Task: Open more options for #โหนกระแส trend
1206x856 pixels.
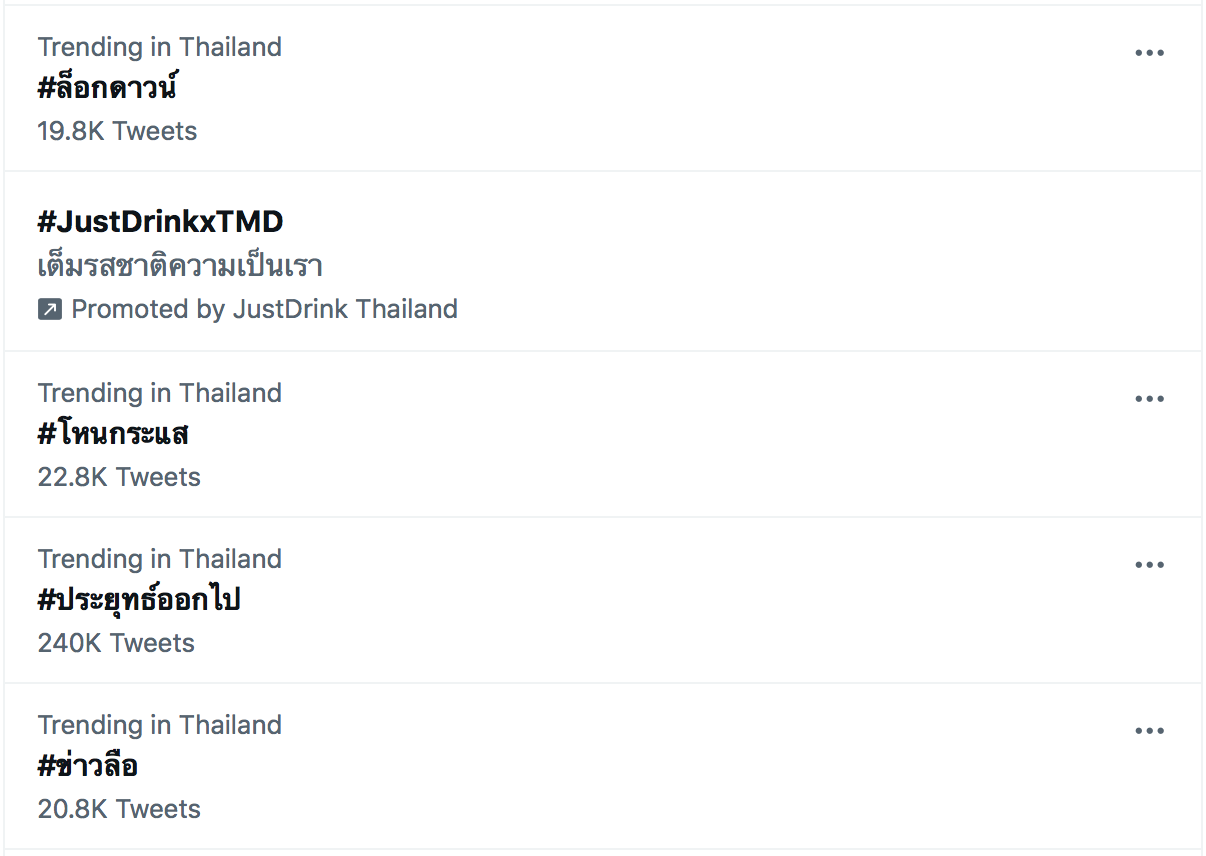Action: point(1149,399)
